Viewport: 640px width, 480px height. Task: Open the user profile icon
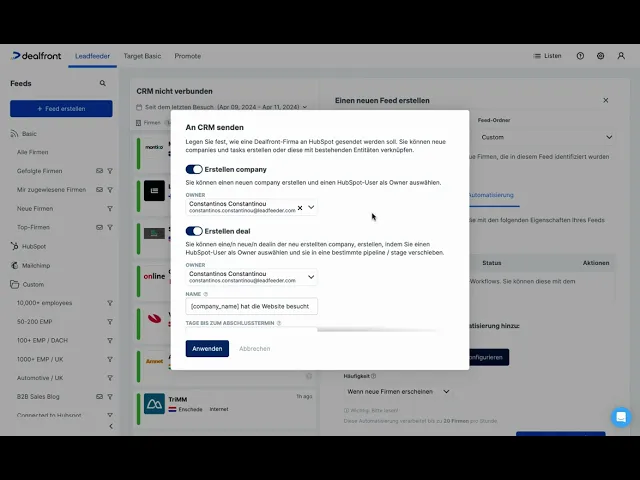click(x=621, y=56)
